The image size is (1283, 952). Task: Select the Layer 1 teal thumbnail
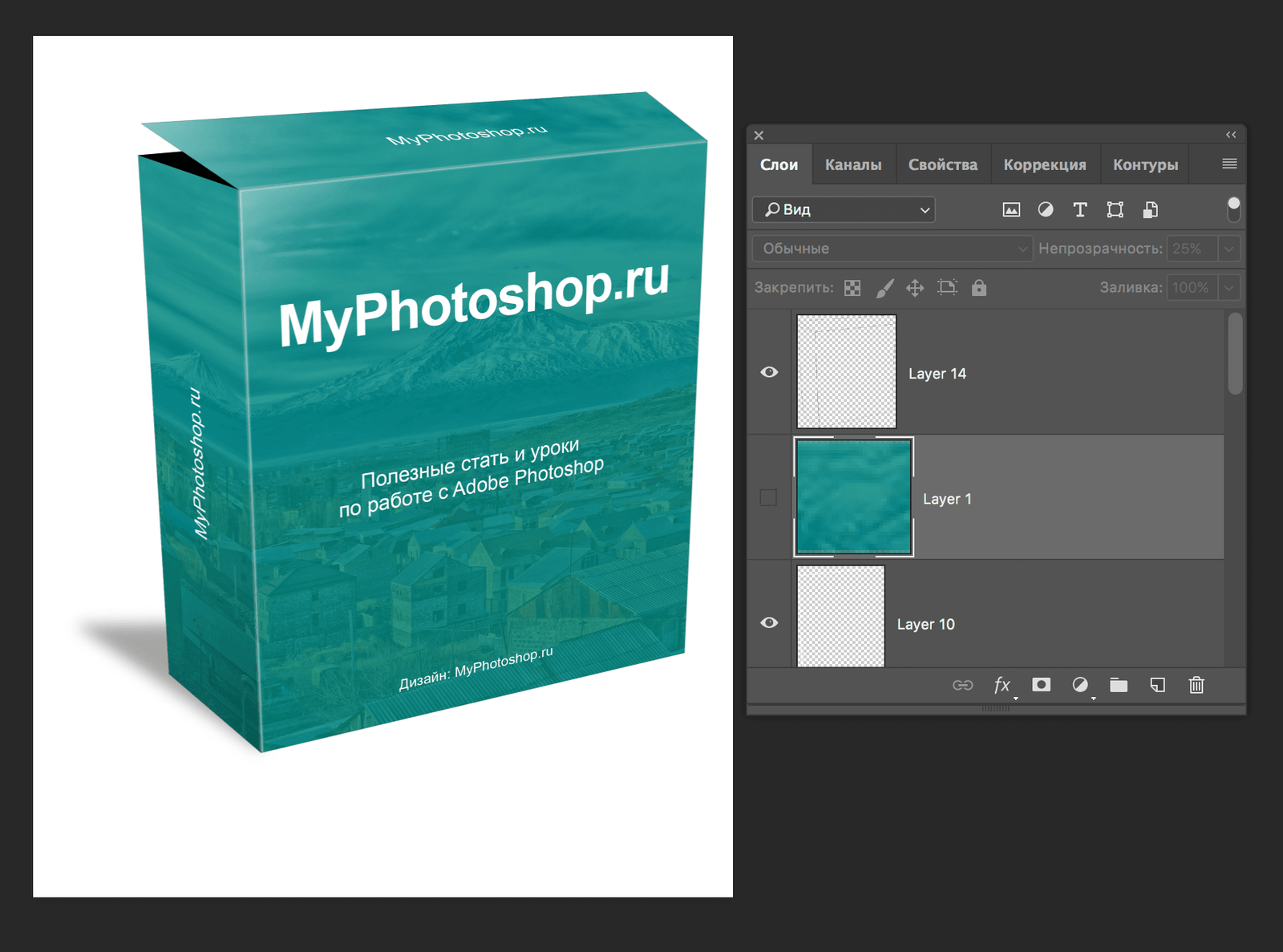pos(853,497)
